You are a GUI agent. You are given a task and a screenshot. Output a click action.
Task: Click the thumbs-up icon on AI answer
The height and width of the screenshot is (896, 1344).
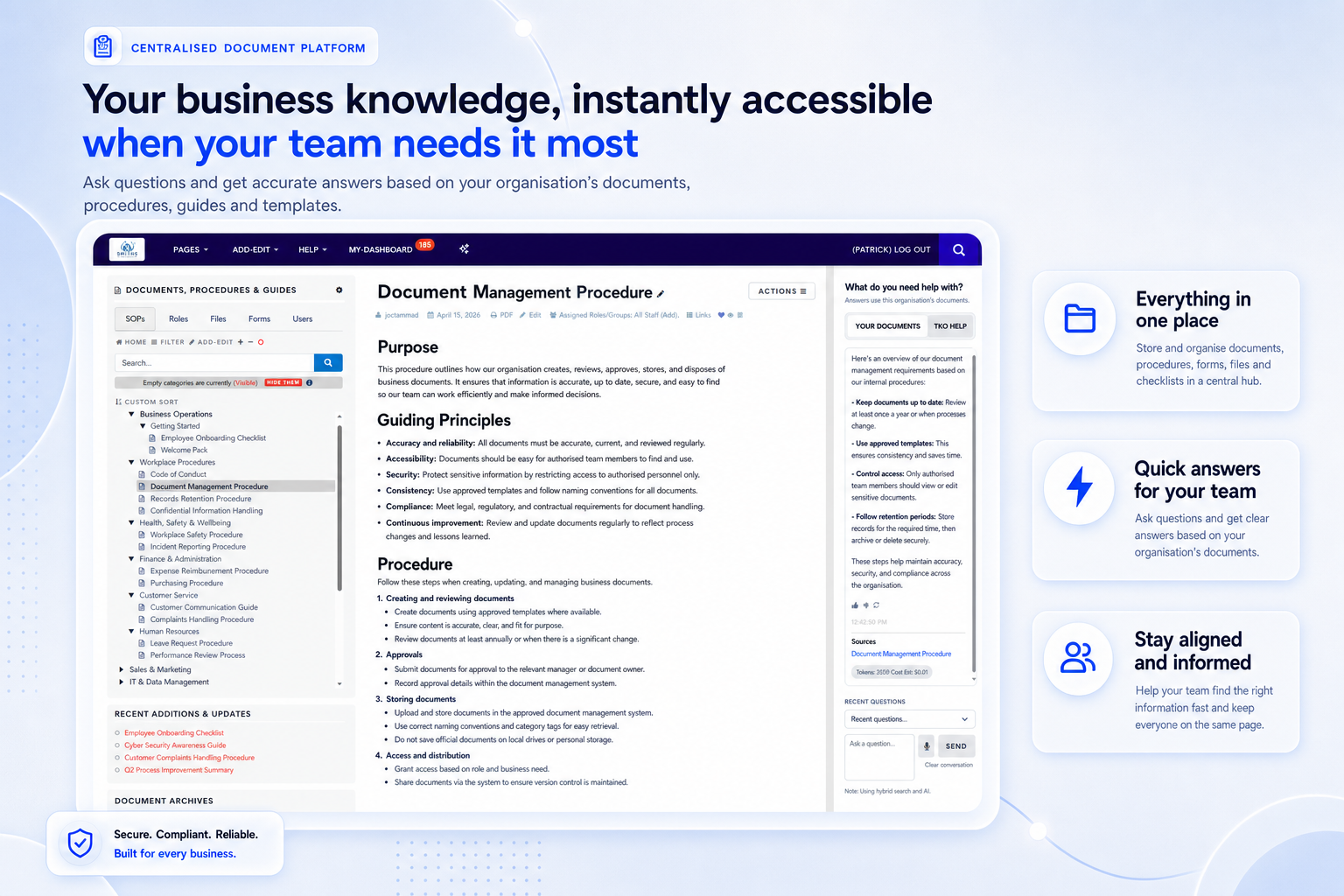coord(855,605)
